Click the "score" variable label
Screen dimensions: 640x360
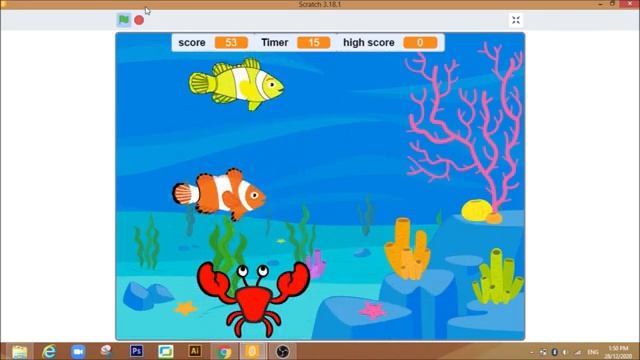click(x=192, y=42)
